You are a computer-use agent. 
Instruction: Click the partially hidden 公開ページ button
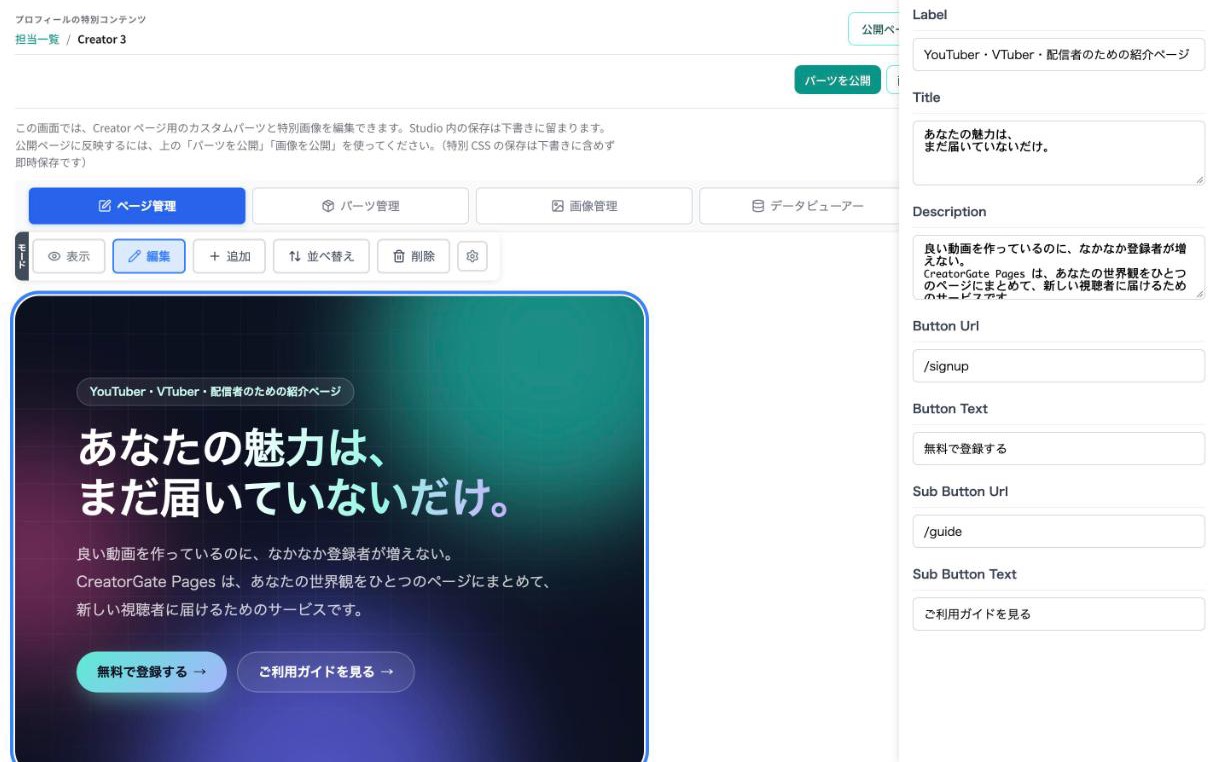coord(873,29)
